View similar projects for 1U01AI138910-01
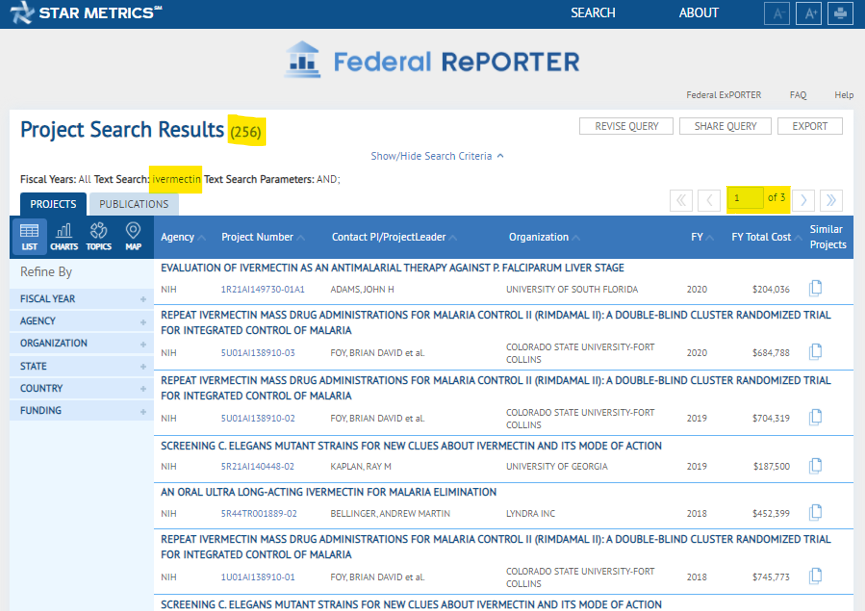 815,576
